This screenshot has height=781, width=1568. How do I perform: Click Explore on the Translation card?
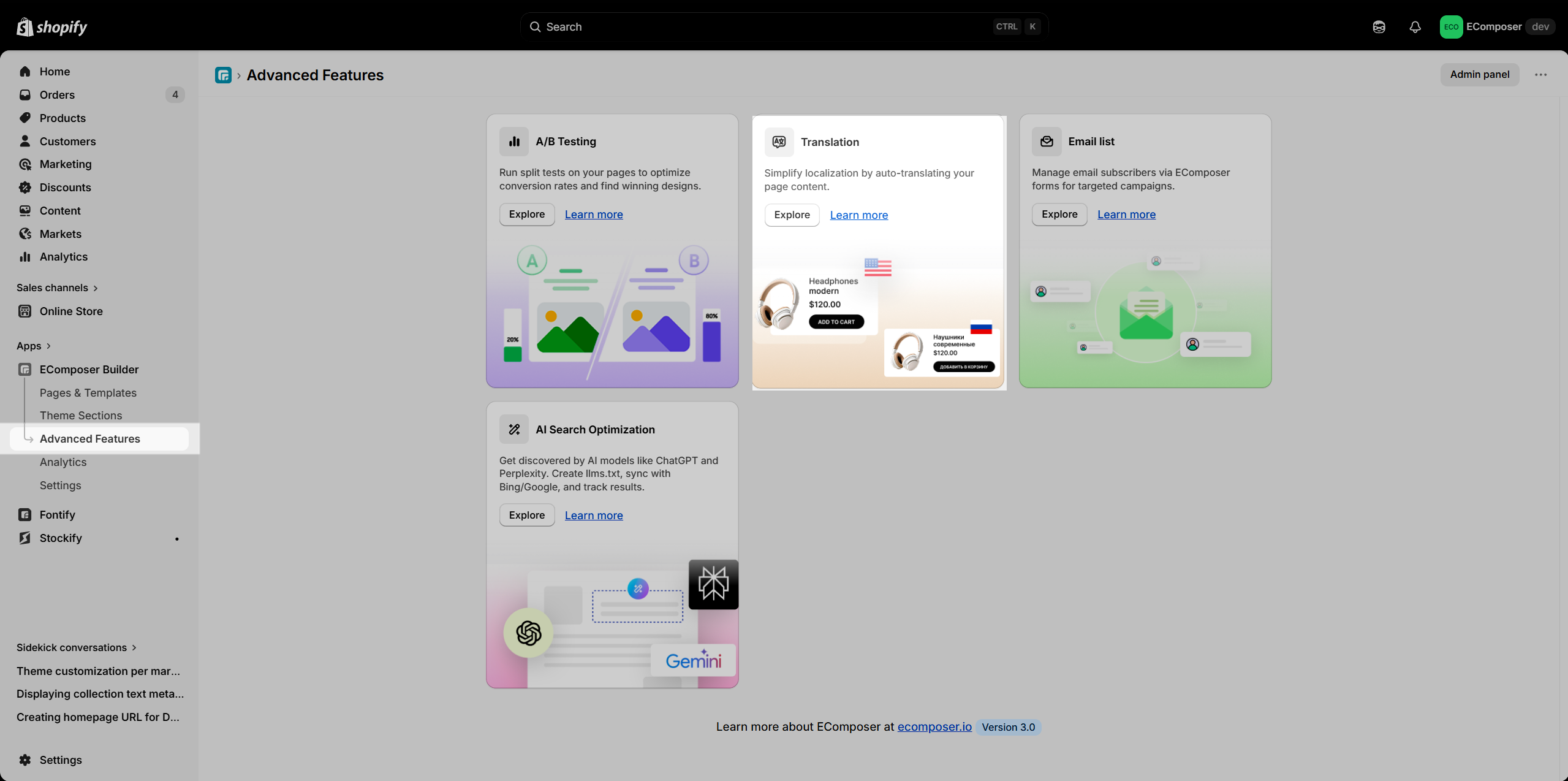[x=792, y=215]
